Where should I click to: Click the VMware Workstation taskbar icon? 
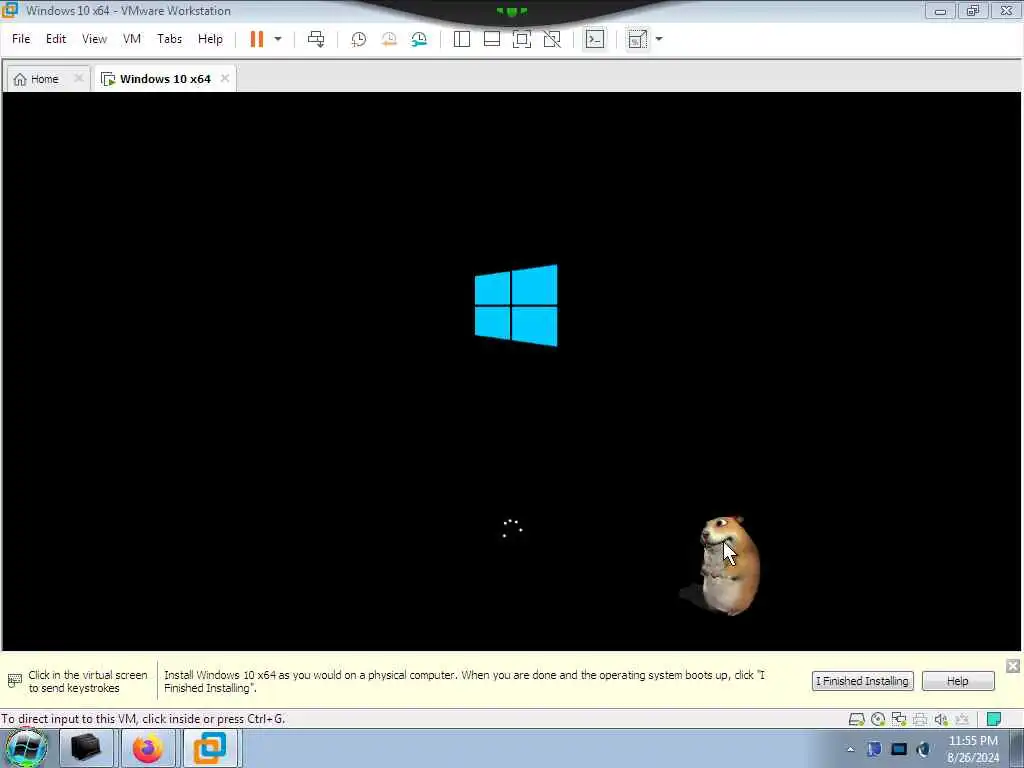(210, 748)
